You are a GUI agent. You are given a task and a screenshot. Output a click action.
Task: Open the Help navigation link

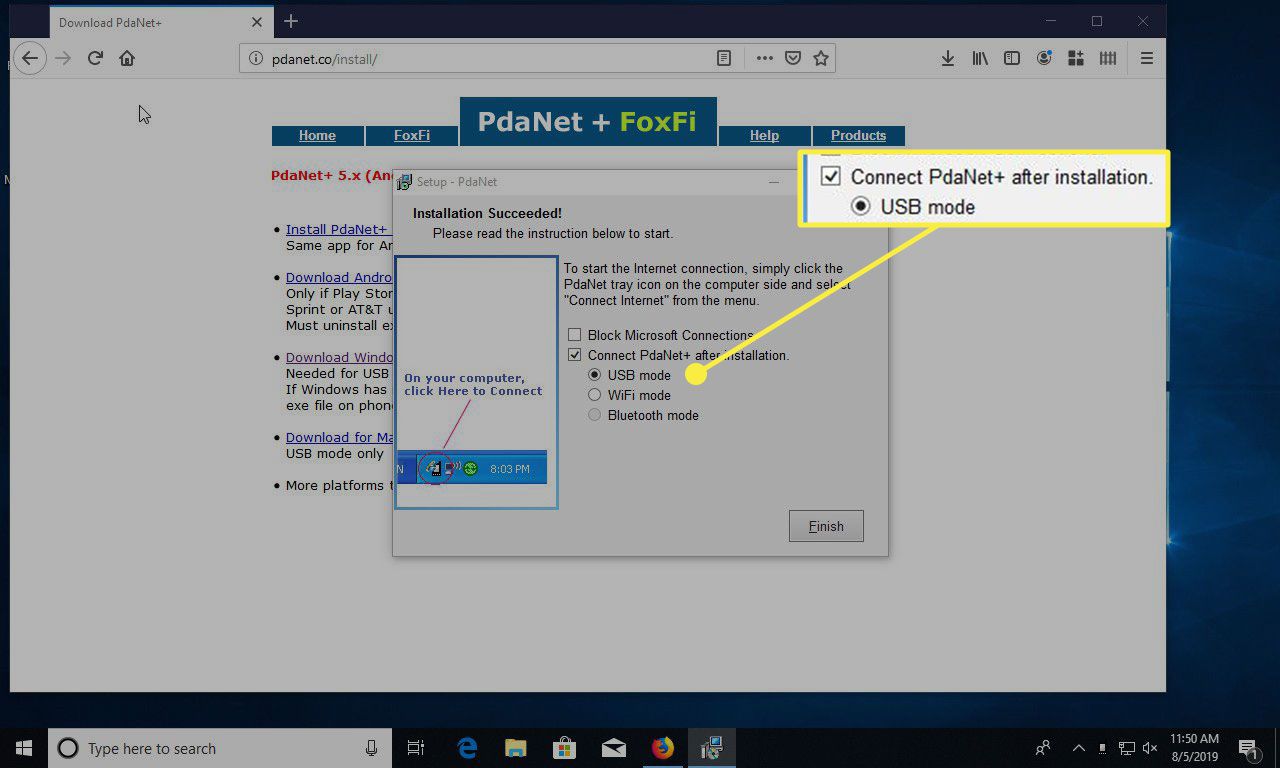tap(764, 136)
